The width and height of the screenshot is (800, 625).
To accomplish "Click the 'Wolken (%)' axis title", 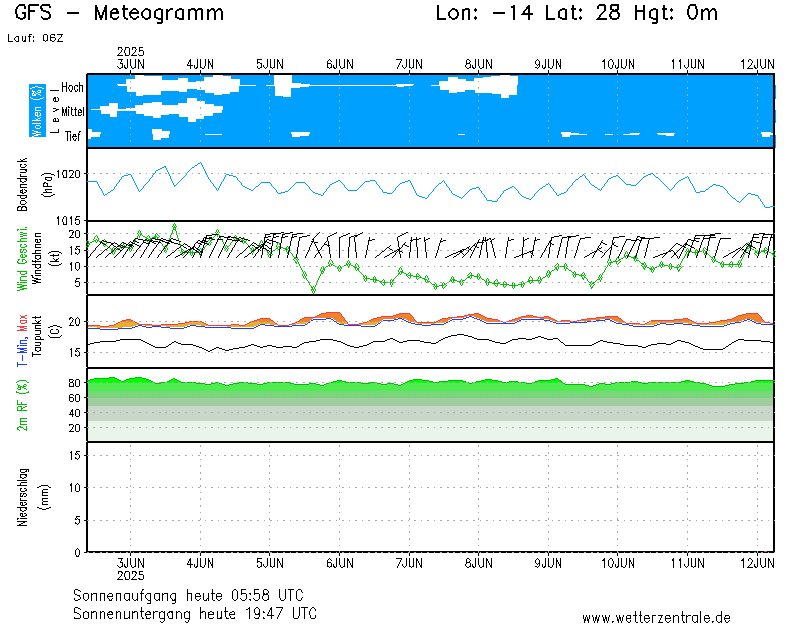I will (x=37, y=111).
